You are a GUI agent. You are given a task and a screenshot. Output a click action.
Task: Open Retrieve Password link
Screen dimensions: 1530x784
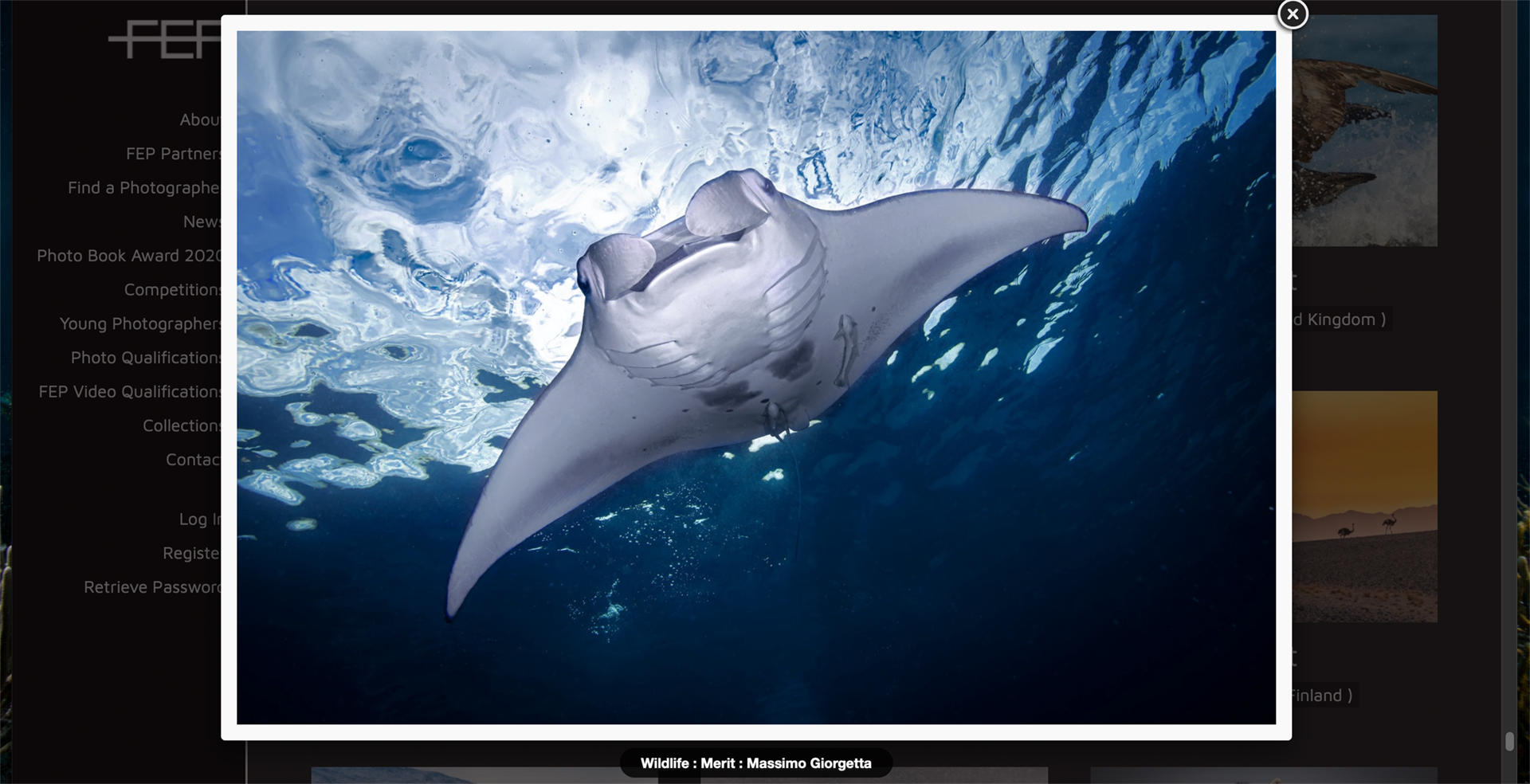click(x=152, y=587)
